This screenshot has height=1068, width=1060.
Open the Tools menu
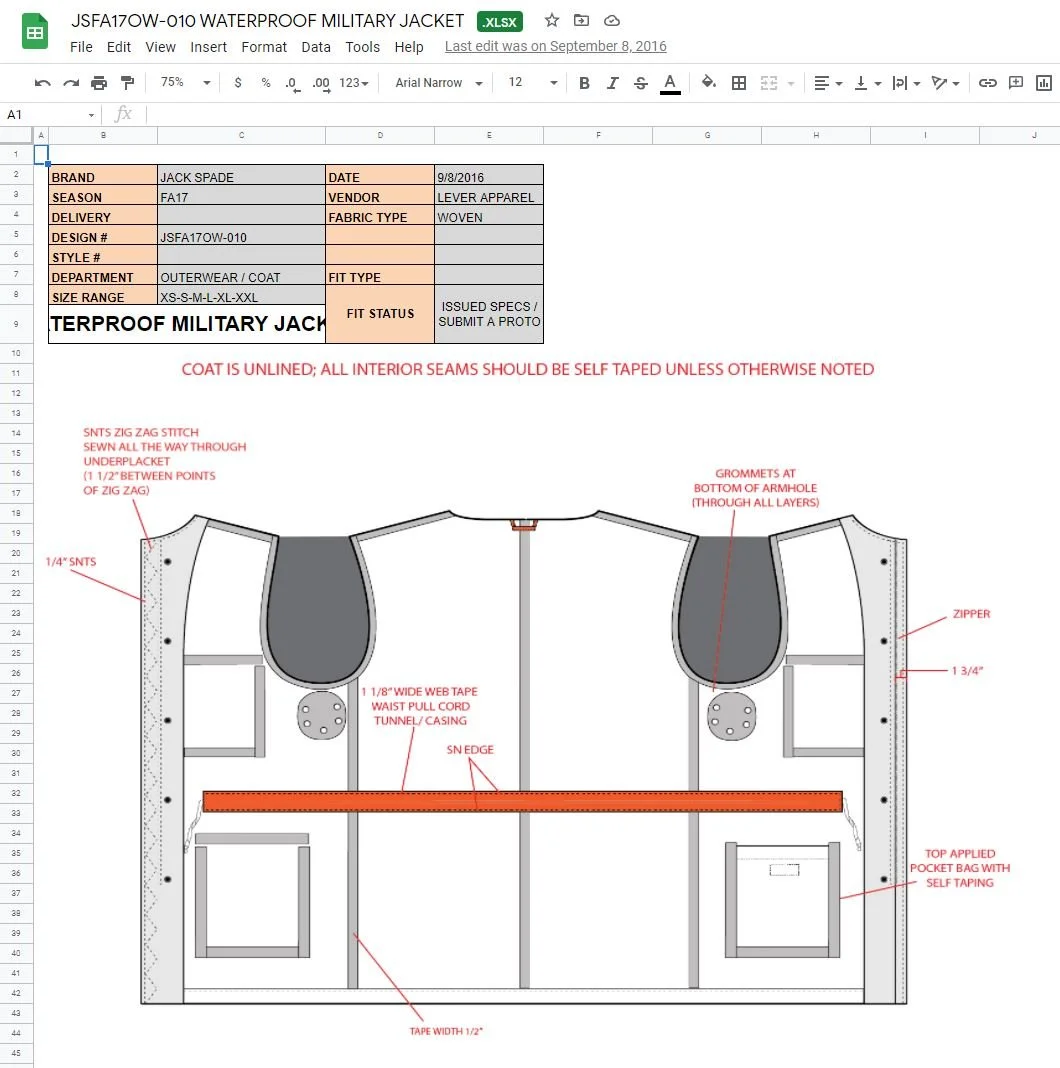click(362, 47)
